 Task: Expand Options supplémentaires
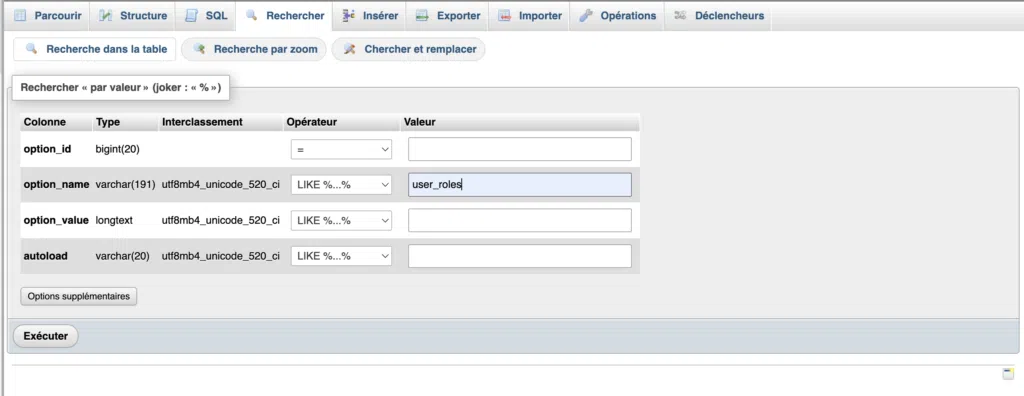coord(78,296)
